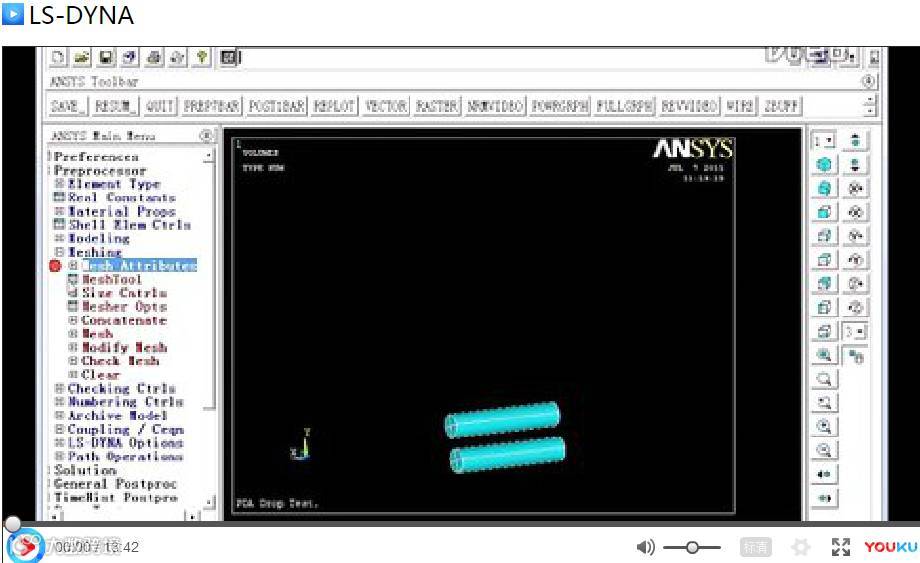Expand the LS-DYNA Options tree node
The image size is (920, 563).
click(59, 443)
